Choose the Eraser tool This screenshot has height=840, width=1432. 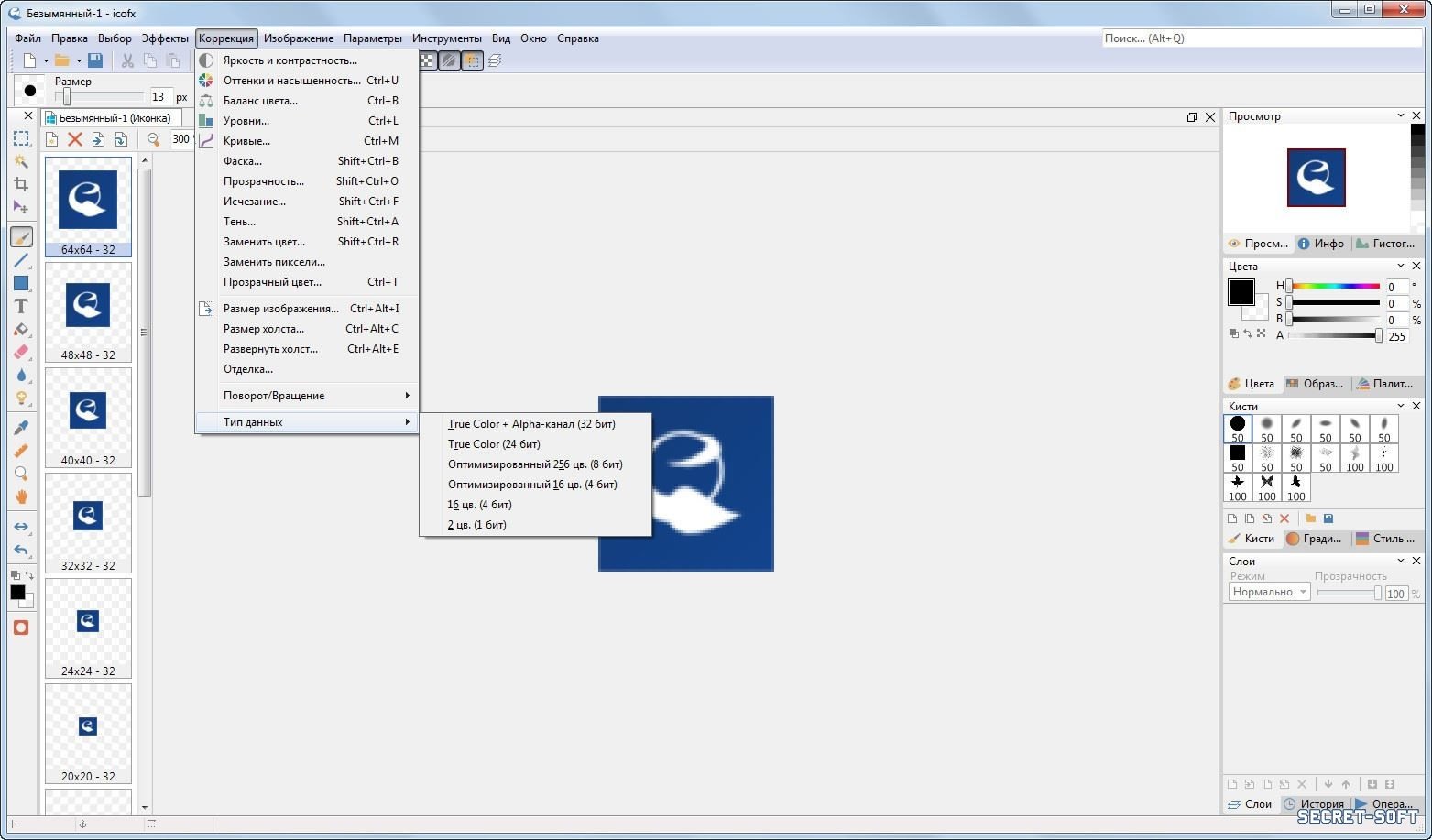pyautogui.click(x=21, y=352)
